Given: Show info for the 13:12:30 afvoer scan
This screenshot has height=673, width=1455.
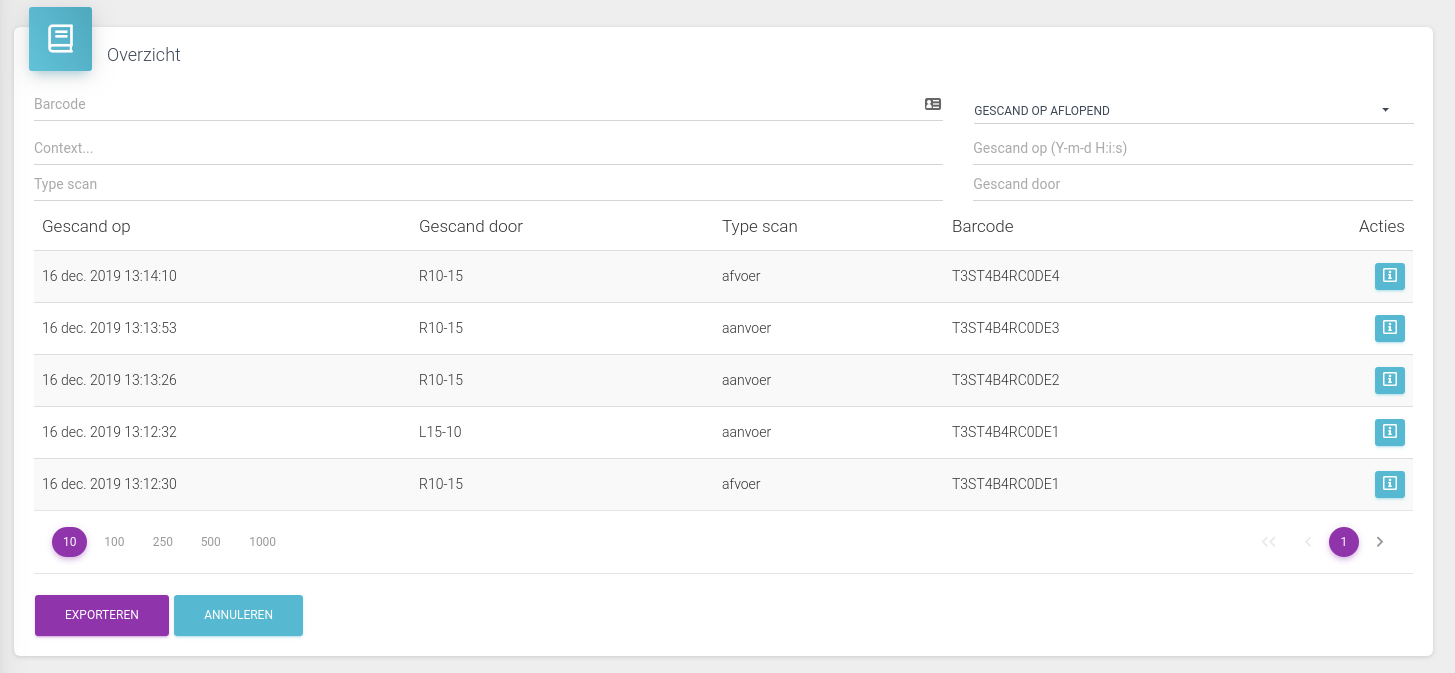Looking at the screenshot, I should pos(1389,484).
